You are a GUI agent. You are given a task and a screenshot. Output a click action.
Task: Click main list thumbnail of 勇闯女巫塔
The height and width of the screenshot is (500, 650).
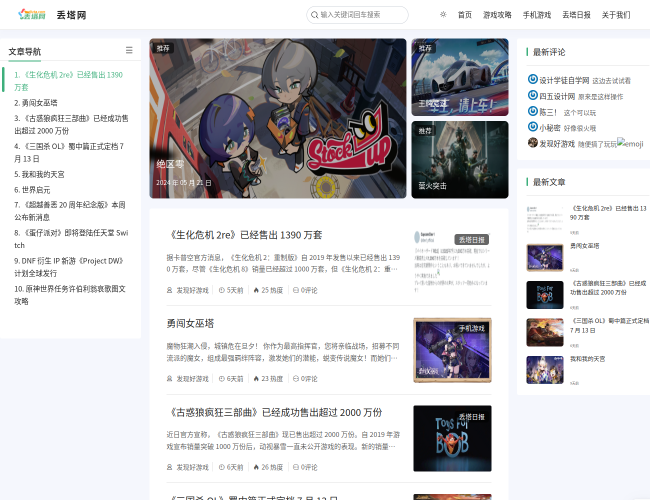coord(452,350)
